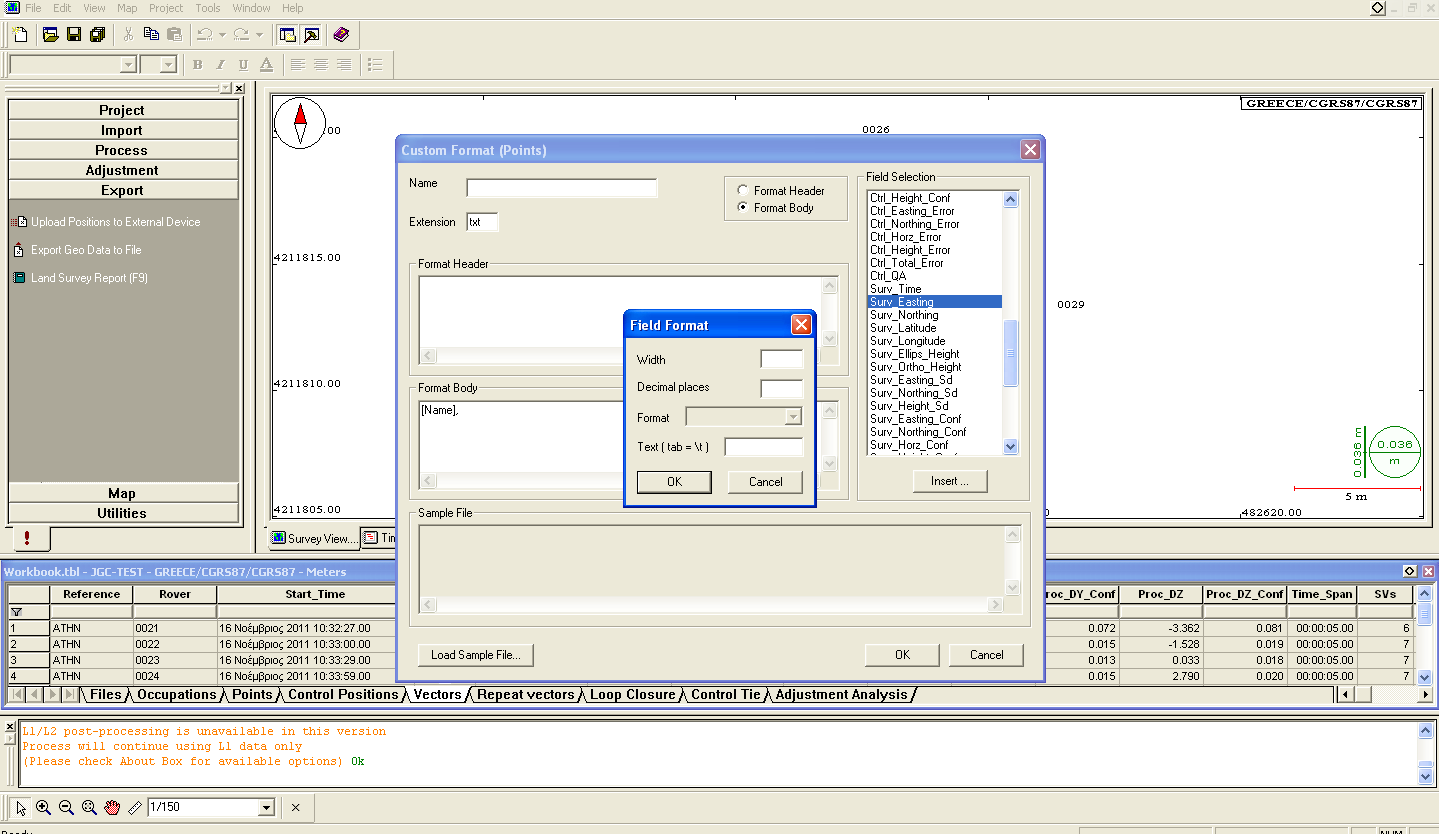The height and width of the screenshot is (834, 1439).
Task: Switch to the Control Positions tab
Action: tap(343, 694)
